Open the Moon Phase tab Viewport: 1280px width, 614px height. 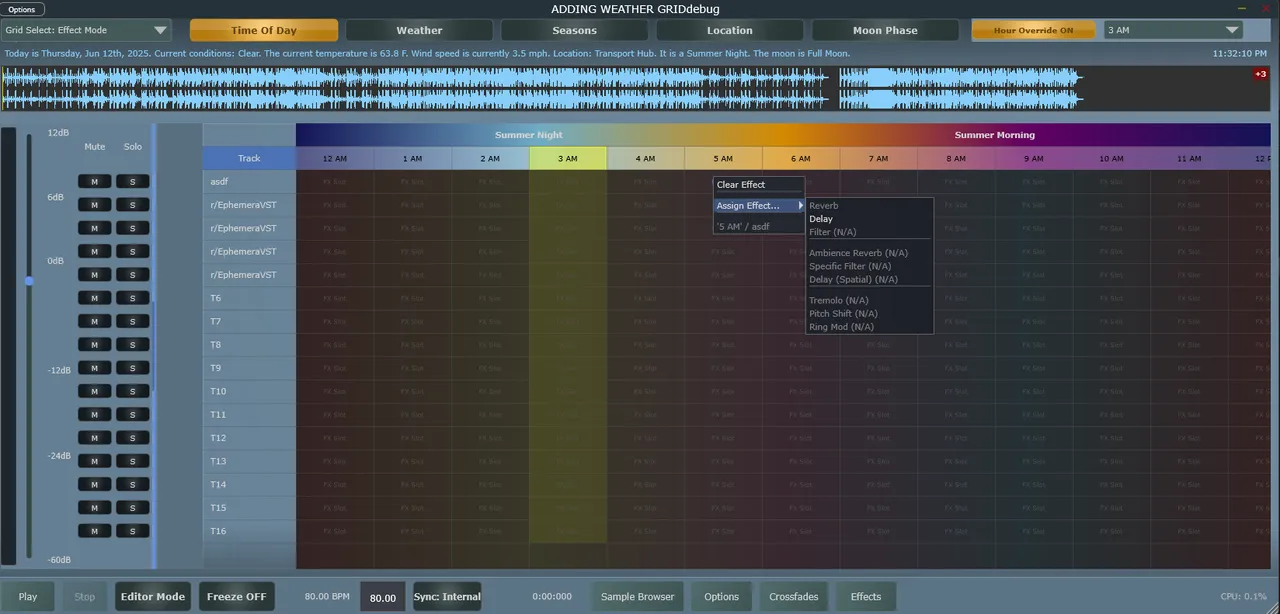tap(884, 29)
